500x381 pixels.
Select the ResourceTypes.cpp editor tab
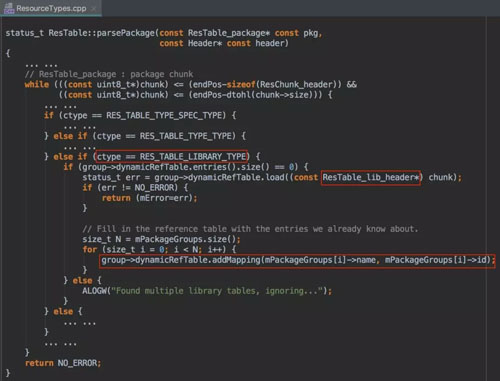pyautogui.click(x=51, y=8)
